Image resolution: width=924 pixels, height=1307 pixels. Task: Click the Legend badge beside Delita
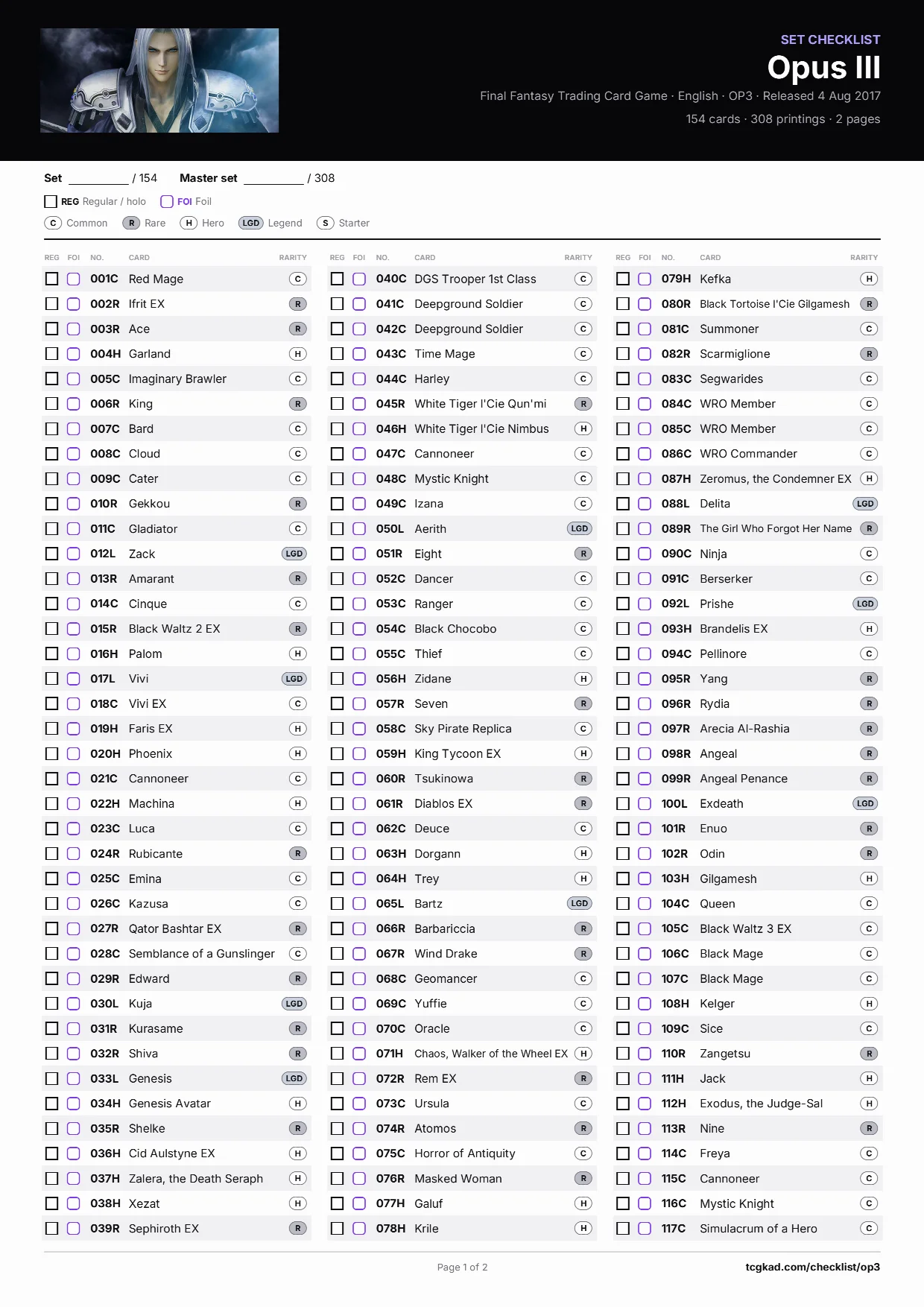pos(865,504)
